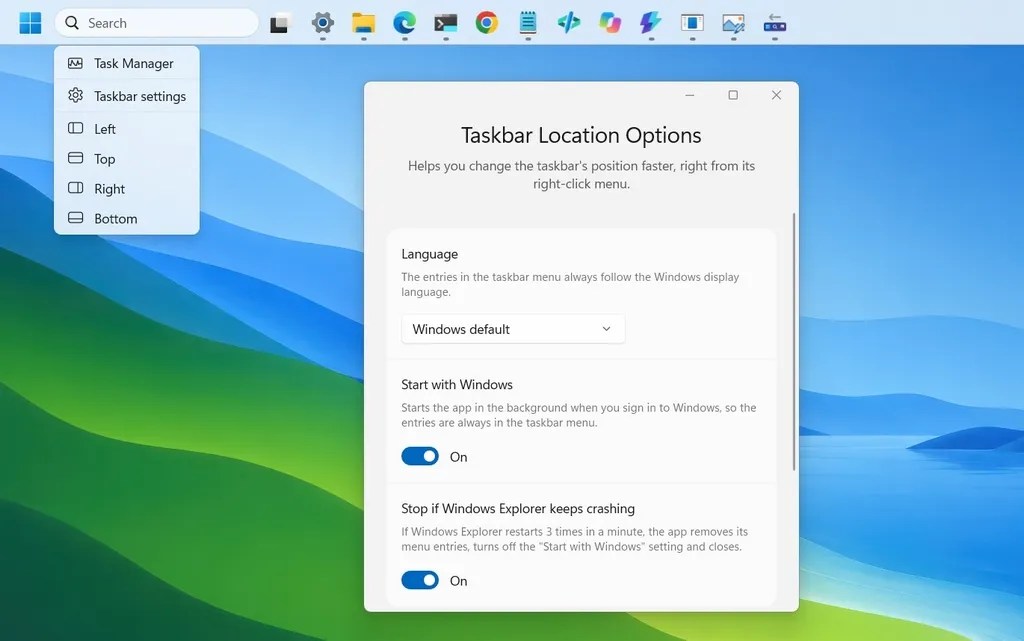Move taskbar to the Left
The image size is (1024, 641).
click(127, 129)
